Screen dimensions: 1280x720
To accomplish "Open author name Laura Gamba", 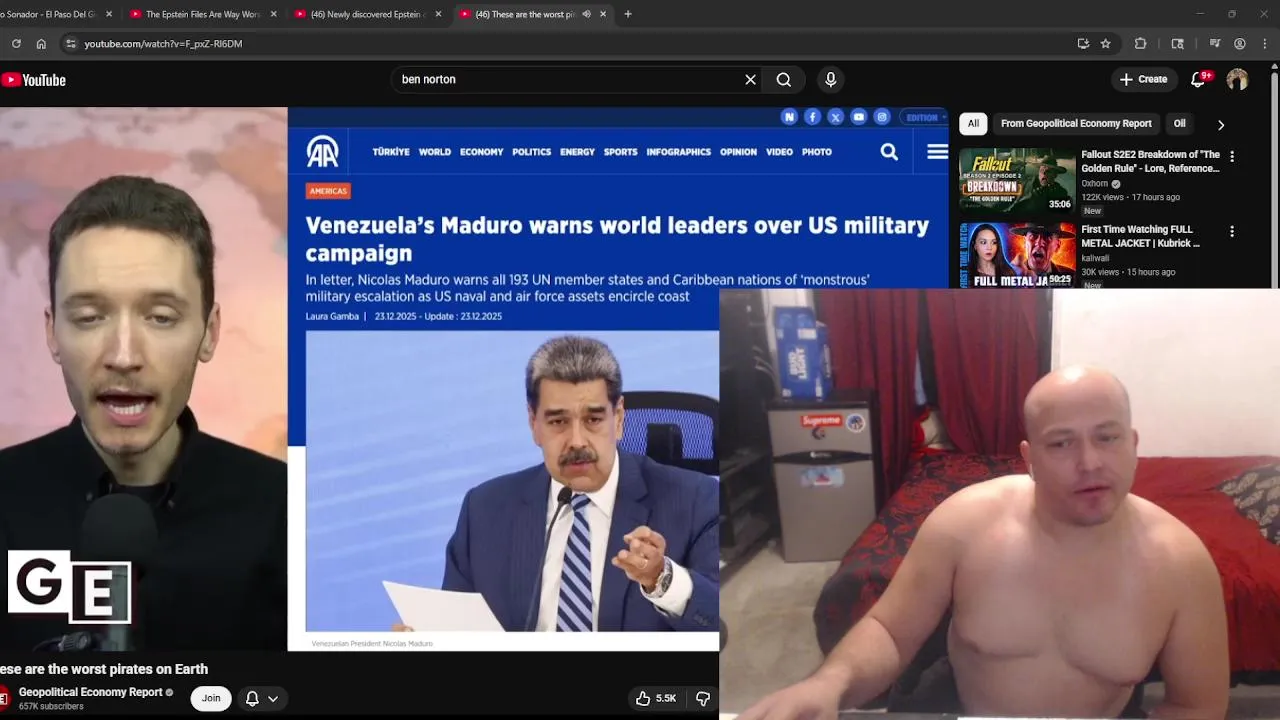I will (332, 316).
